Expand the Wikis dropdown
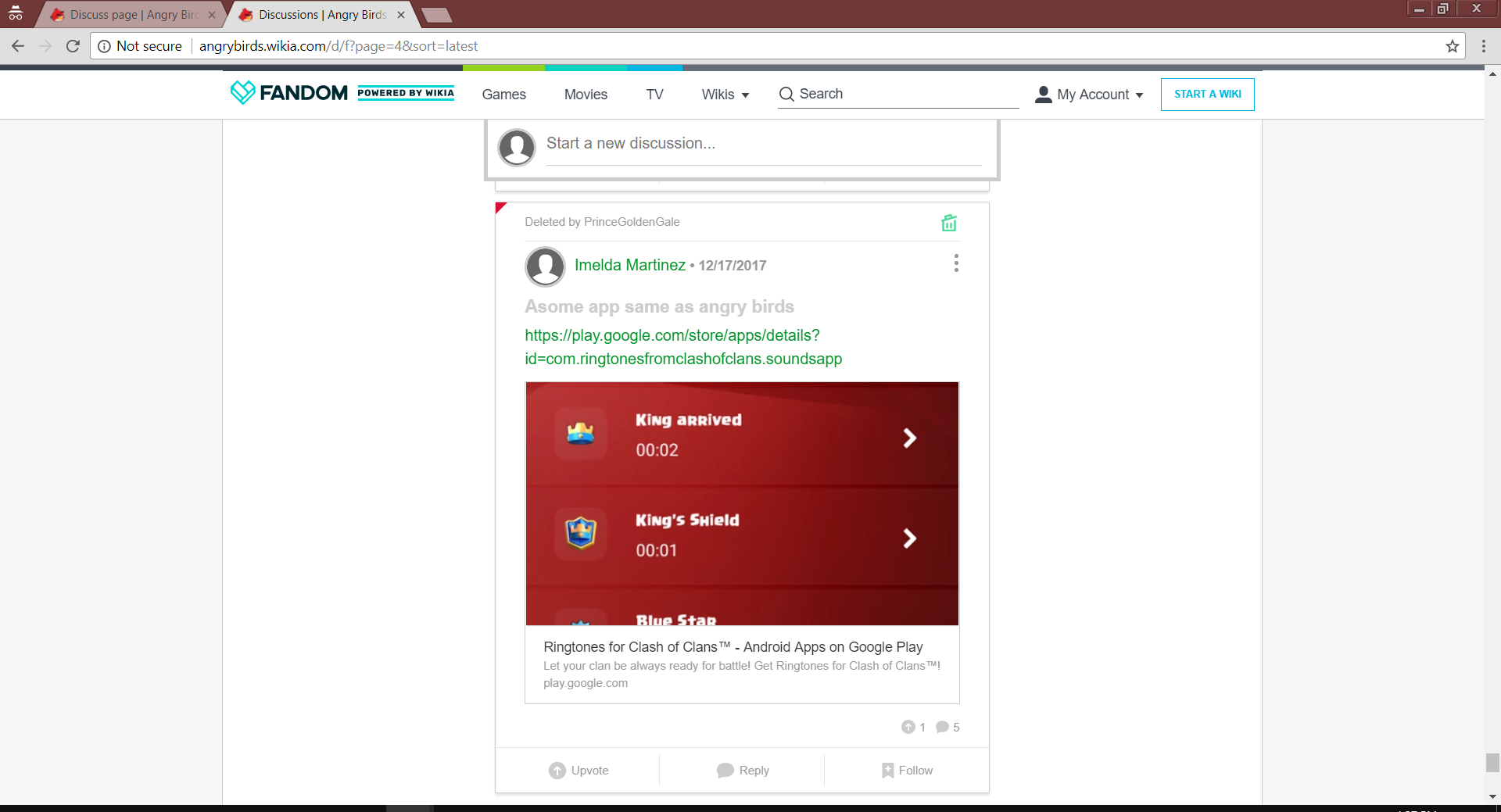The image size is (1501, 812). tap(725, 95)
